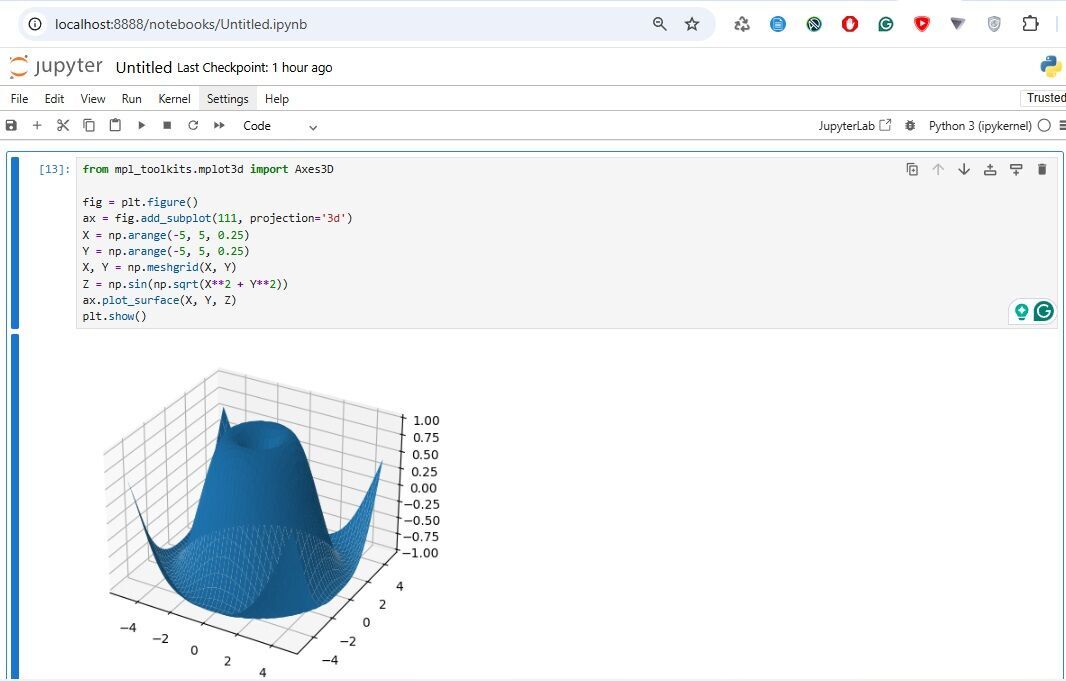Restart the kernel with the circular arrow
This screenshot has width=1066, height=681.
click(193, 126)
